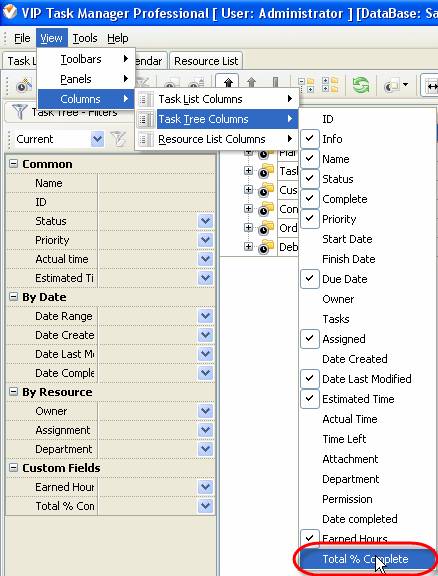Open the Toolbars submenu
Screen dimensions: 438x576
(86, 59)
